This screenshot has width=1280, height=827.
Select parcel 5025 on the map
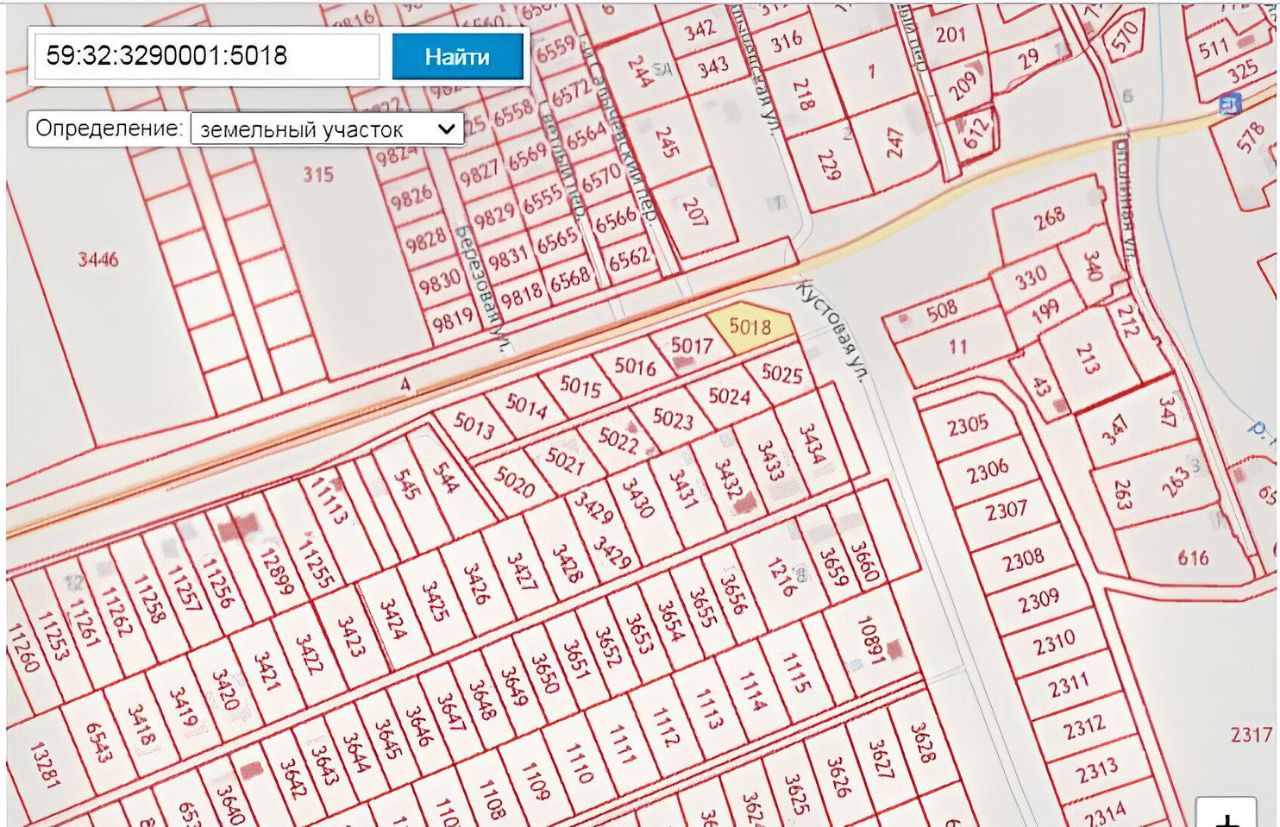click(781, 375)
